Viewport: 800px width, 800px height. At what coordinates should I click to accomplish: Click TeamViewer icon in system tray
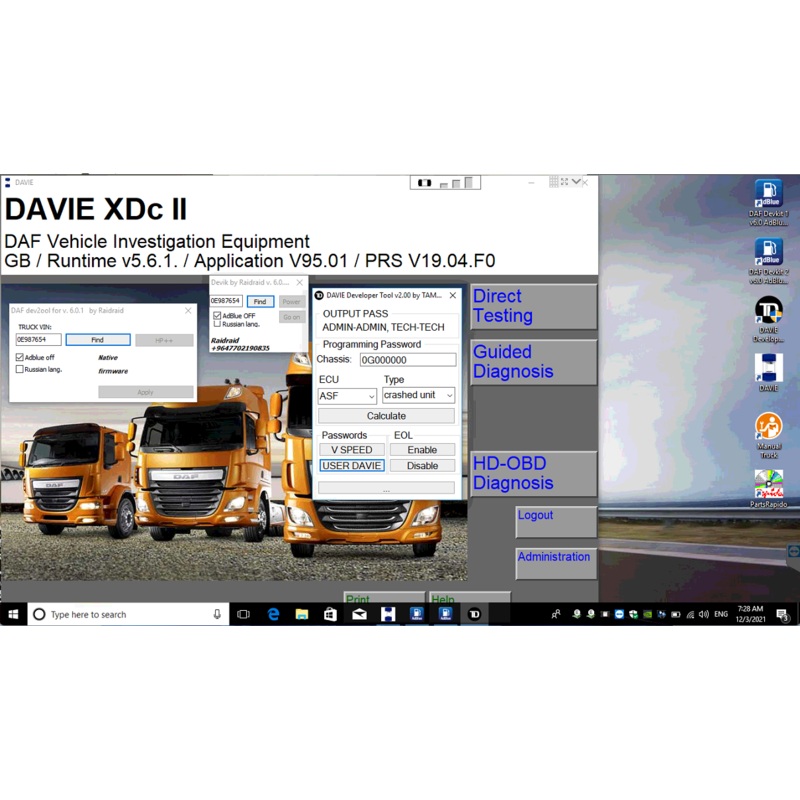[619, 614]
